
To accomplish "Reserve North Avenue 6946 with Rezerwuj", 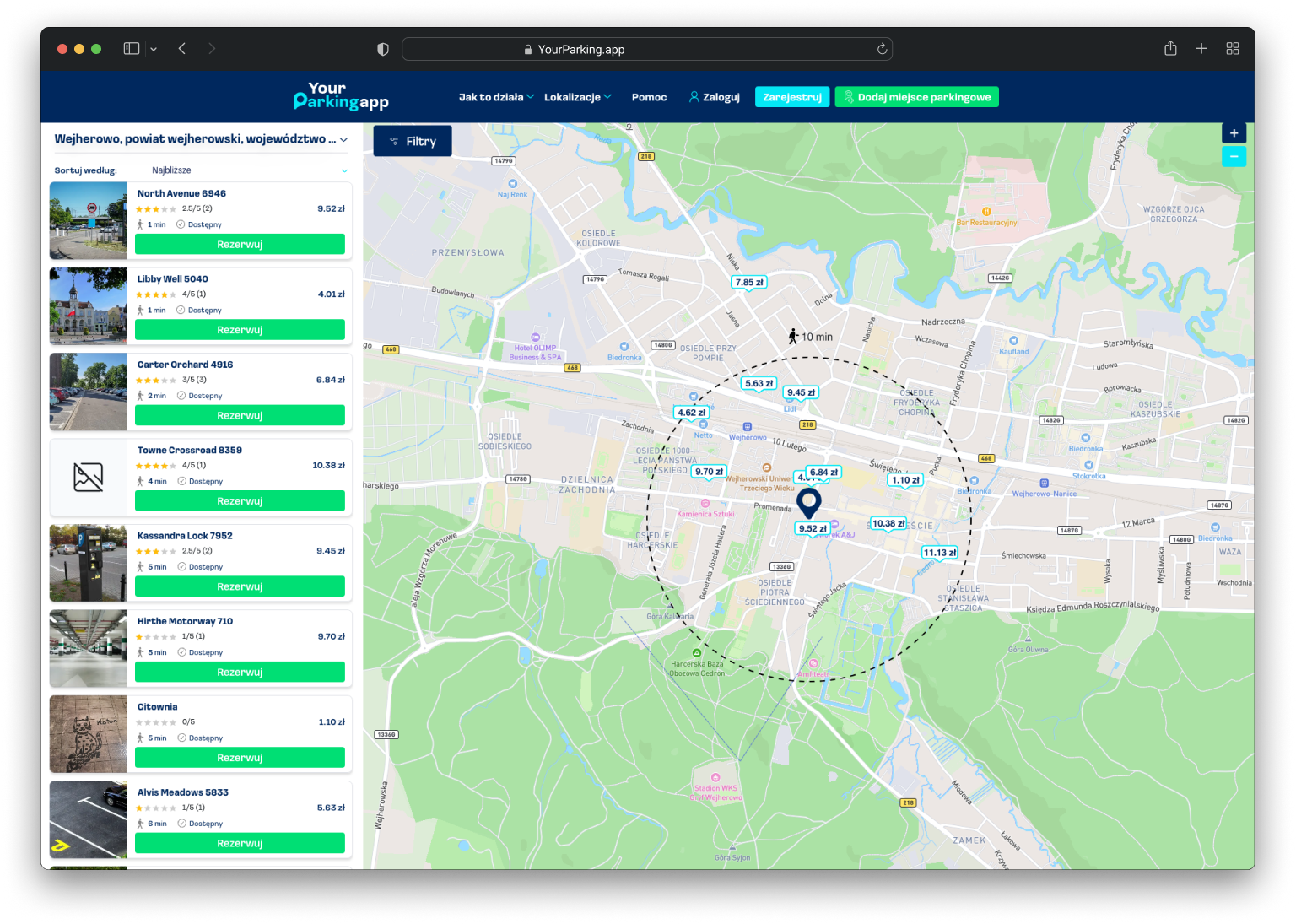I will tap(240, 245).
